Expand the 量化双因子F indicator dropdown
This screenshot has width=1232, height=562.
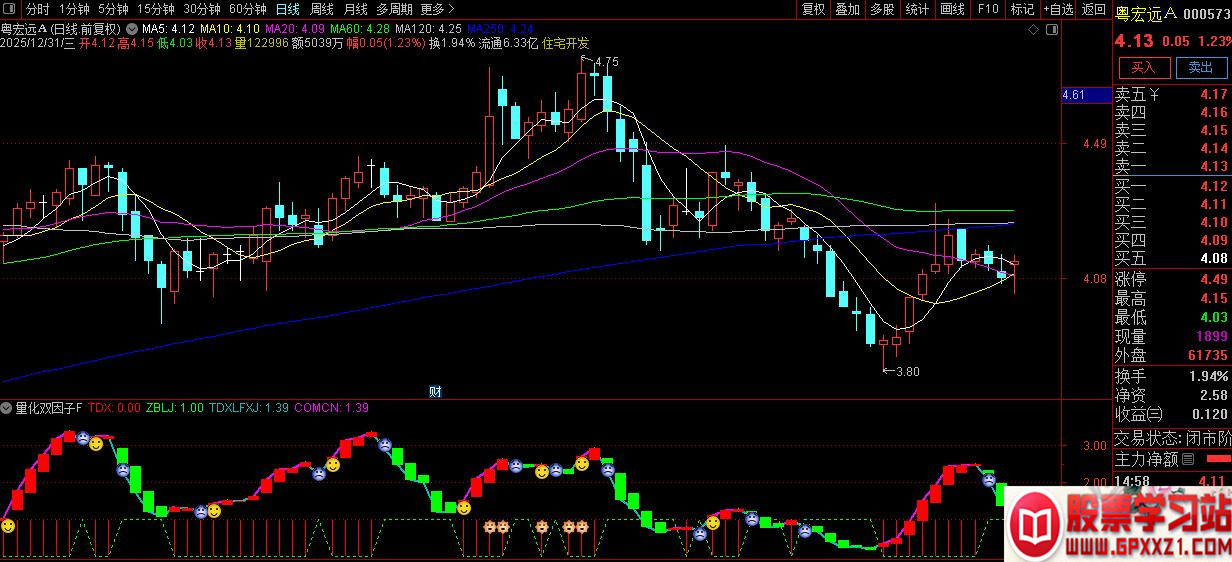click(x=7, y=408)
